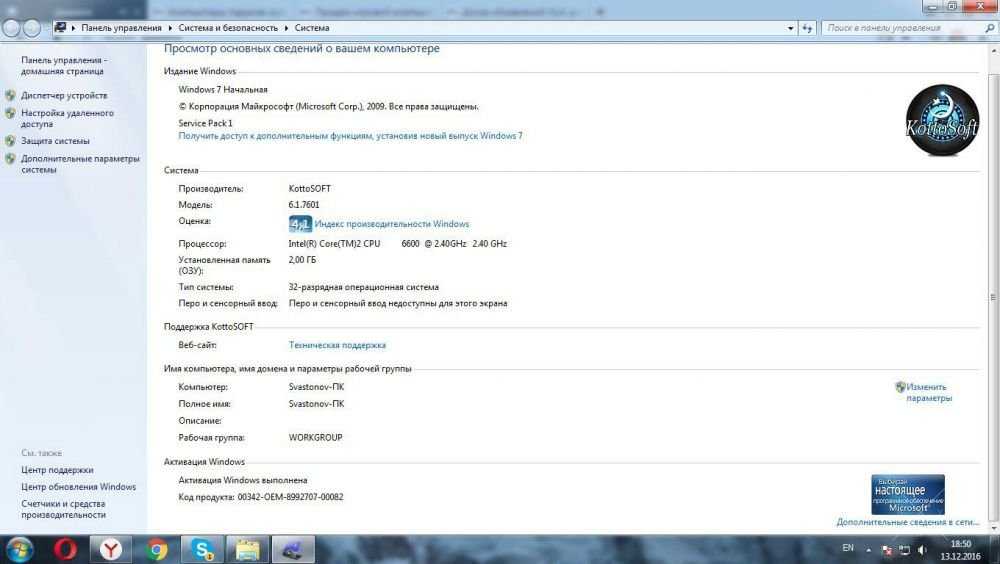Click the genuine Microsoft software badge
This screenshot has width=1000, height=564.
pos(908,494)
